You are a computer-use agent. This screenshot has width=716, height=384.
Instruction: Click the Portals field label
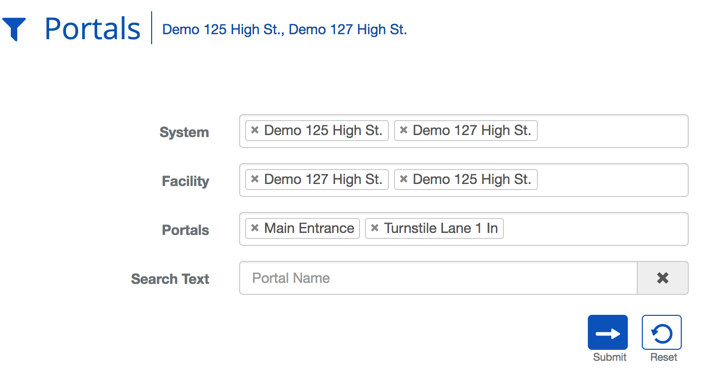(x=185, y=230)
